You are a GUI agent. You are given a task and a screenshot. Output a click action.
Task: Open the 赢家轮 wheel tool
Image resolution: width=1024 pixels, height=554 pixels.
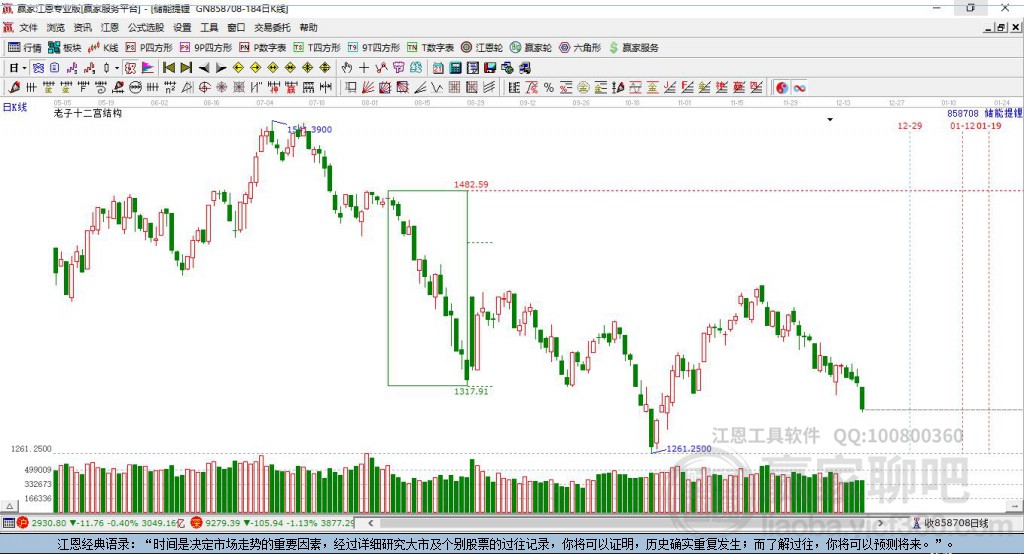point(531,48)
